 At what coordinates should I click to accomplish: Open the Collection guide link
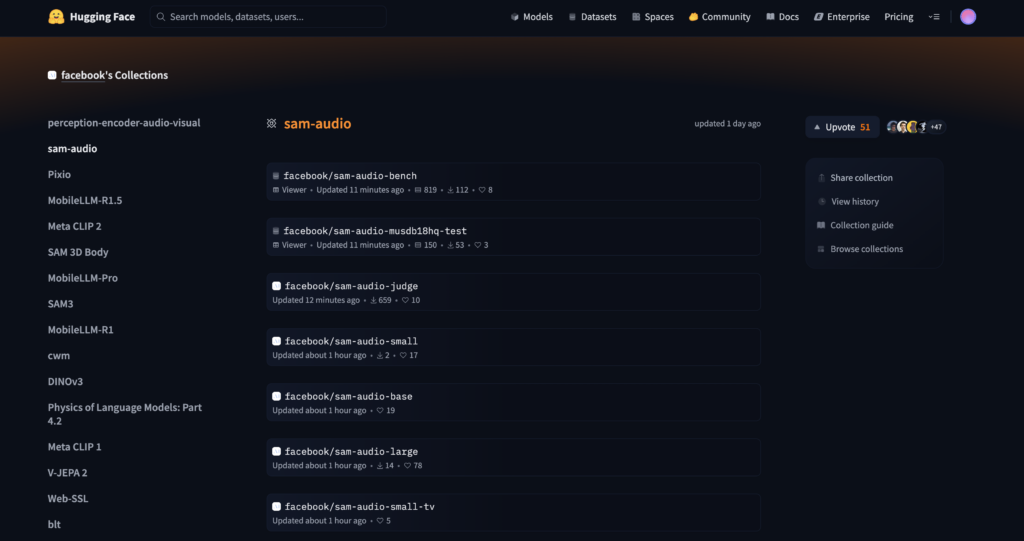pyautogui.click(x=861, y=226)
